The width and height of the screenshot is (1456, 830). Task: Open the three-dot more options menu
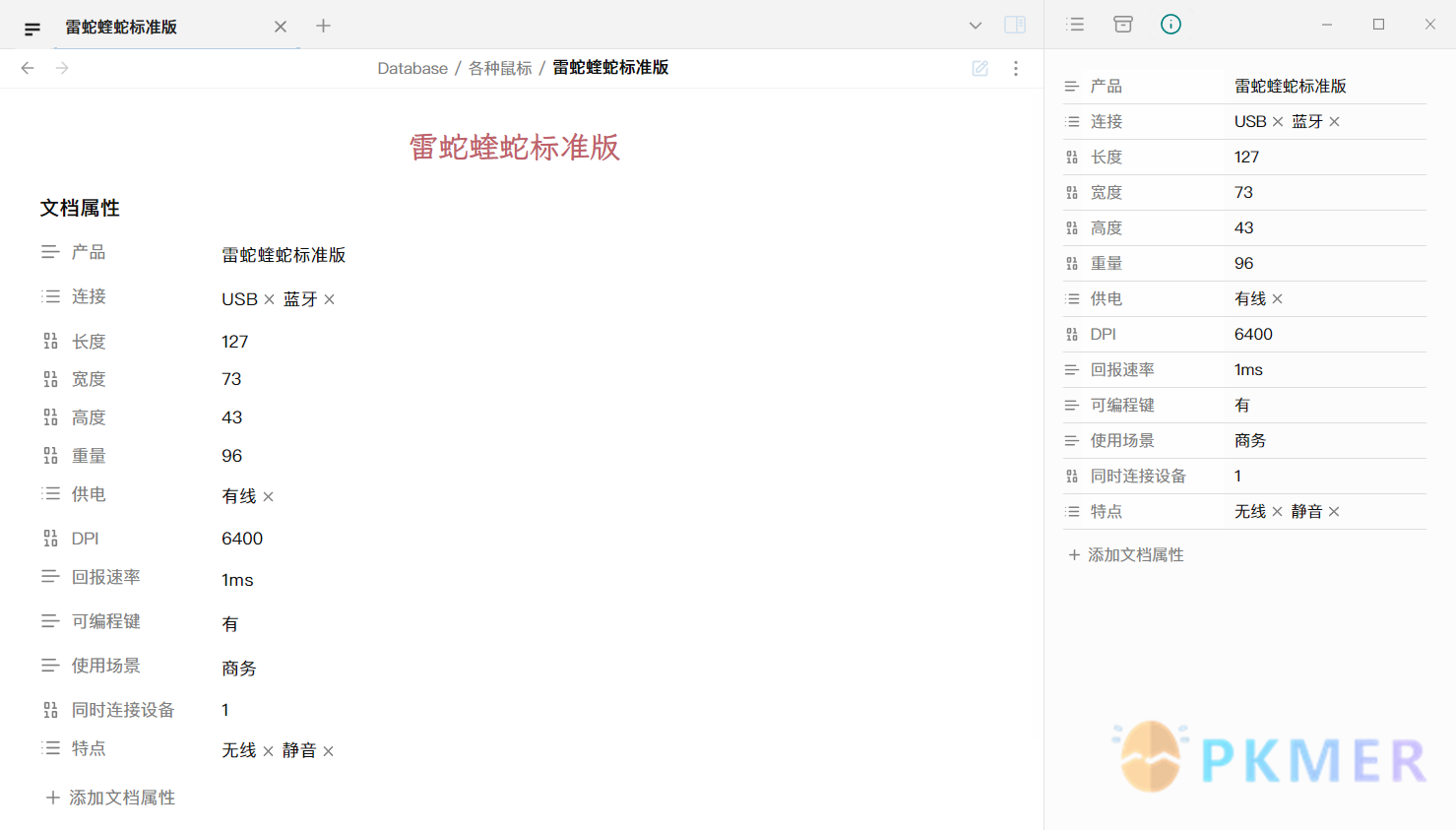point(1016,68)
